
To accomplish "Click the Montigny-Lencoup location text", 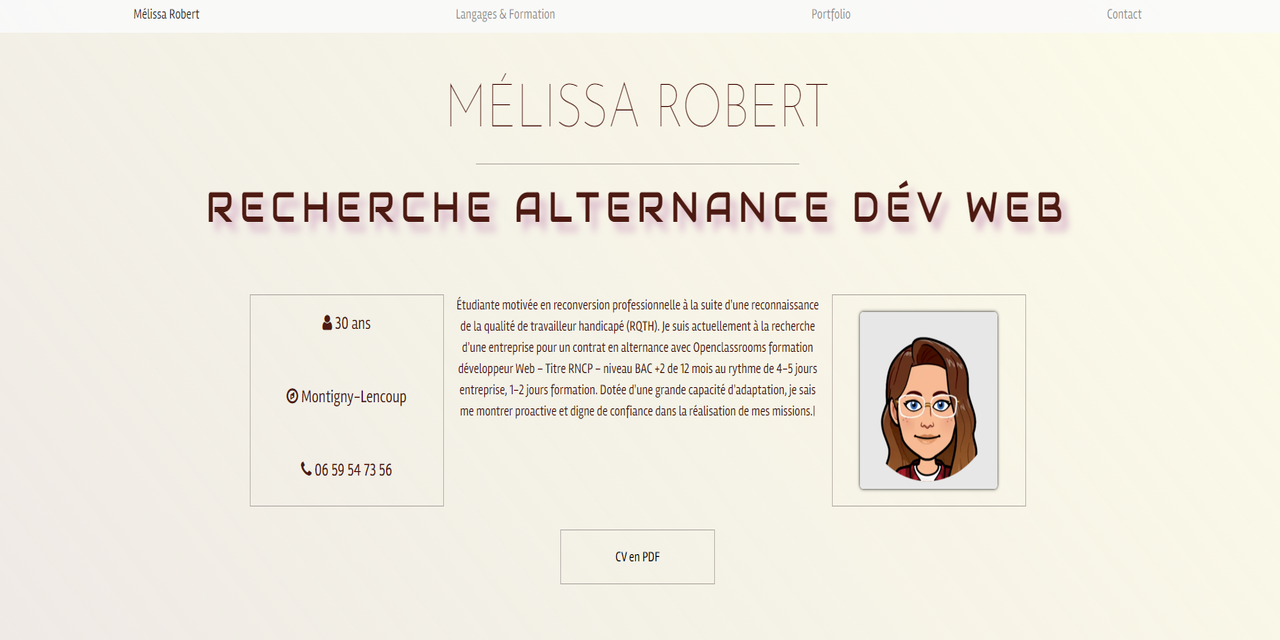I will [353, 396].
